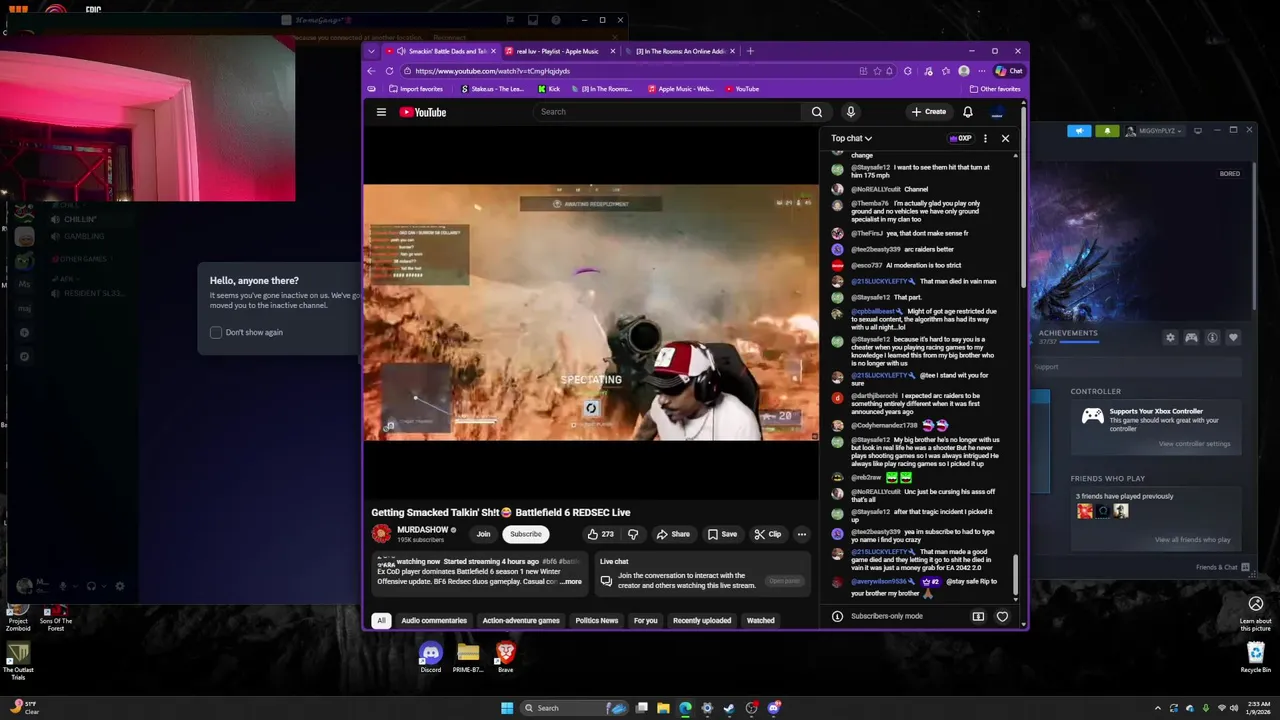Open Kick bookmark in favorites bar
Image resolution: width=1280 pixels, height=720 pixels.
pyautogui.click(x=549, y=89)
